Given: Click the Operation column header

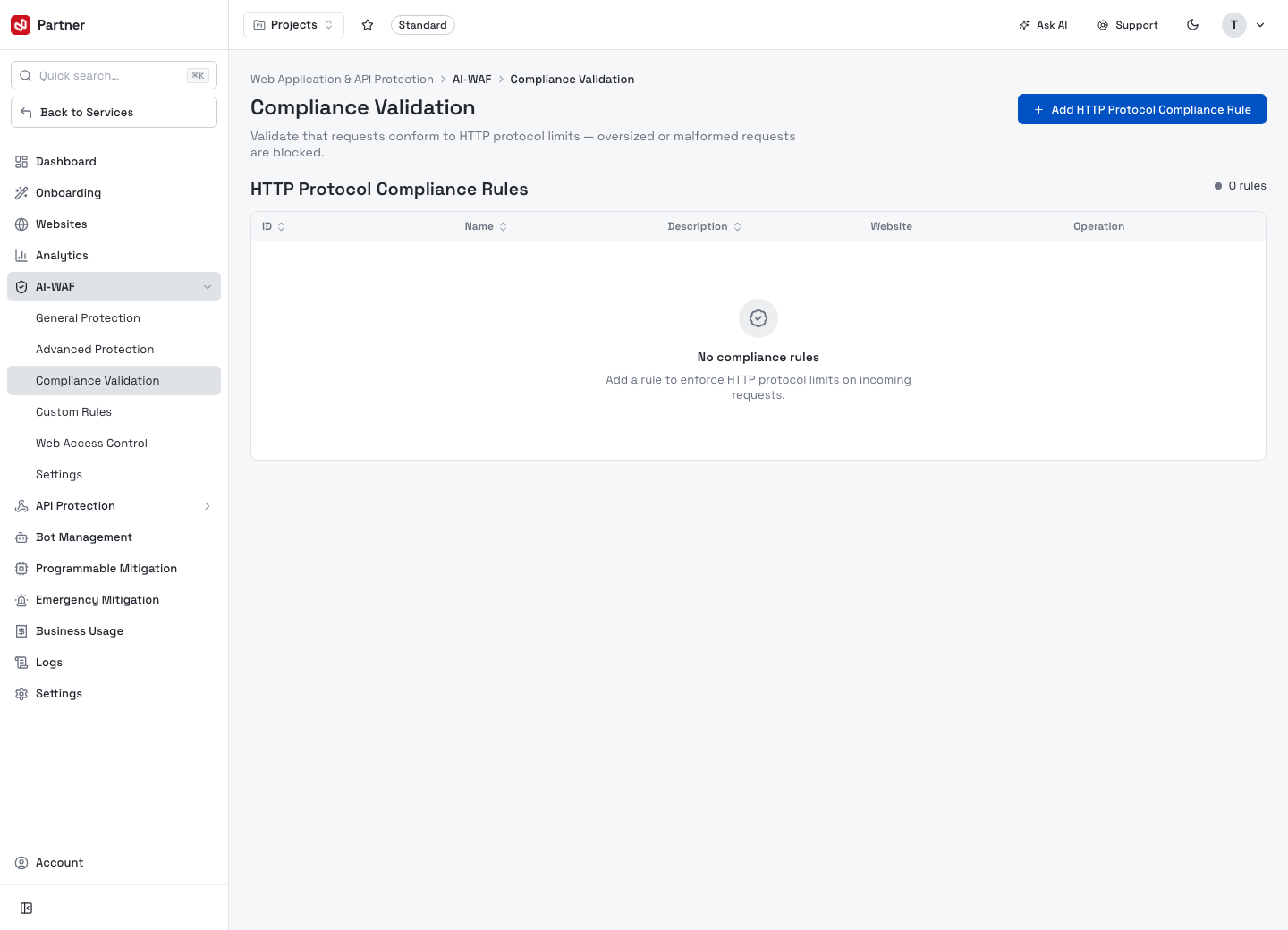Looking at the screenshot, I should coord(1099,226).
